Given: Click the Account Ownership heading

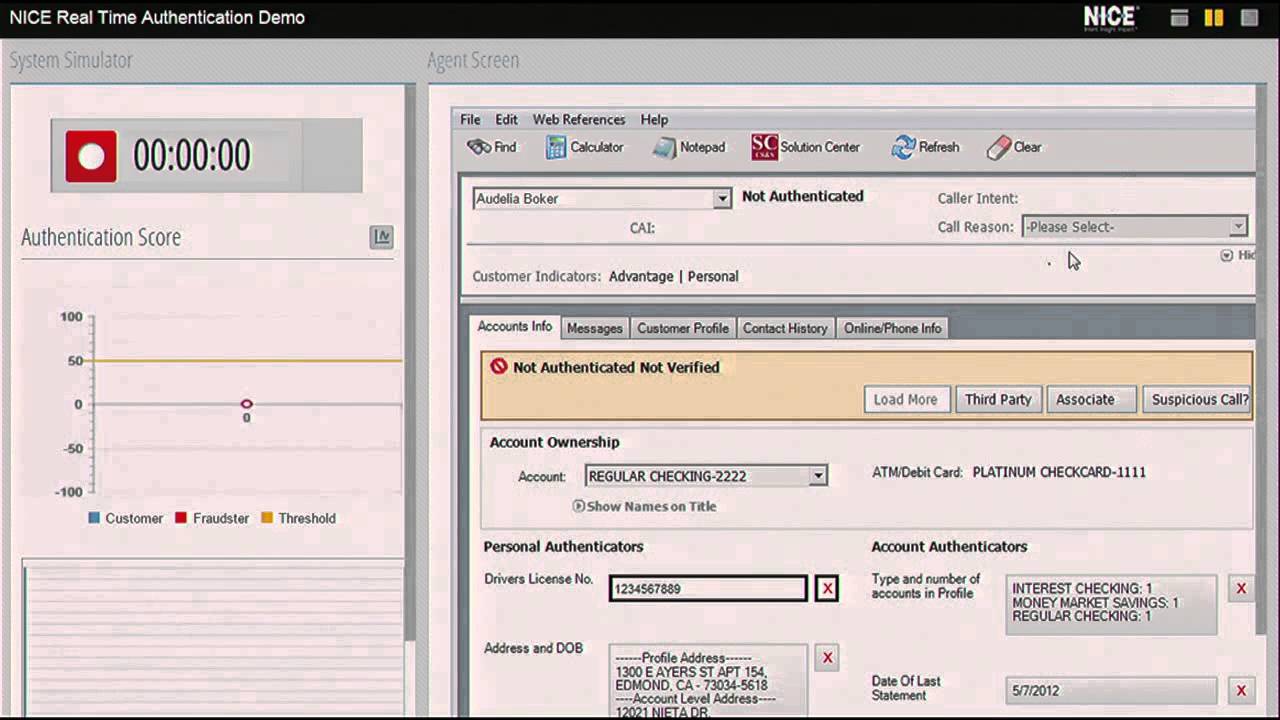Looking at the screenshot, I should tap(555, 442).
